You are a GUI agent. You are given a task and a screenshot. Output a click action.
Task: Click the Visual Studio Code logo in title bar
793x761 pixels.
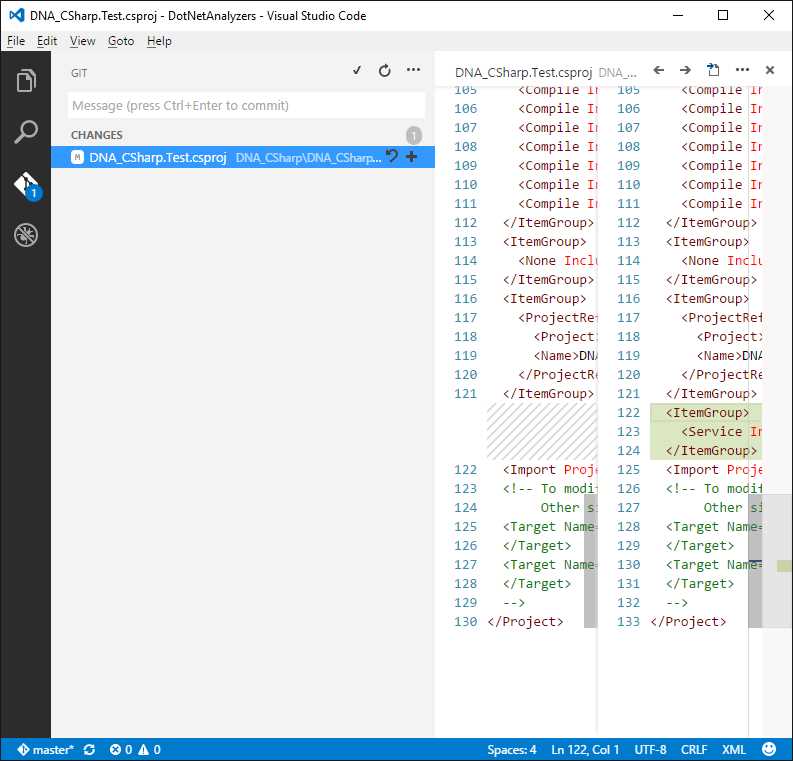pyautogui.click(x=17, y=15)
